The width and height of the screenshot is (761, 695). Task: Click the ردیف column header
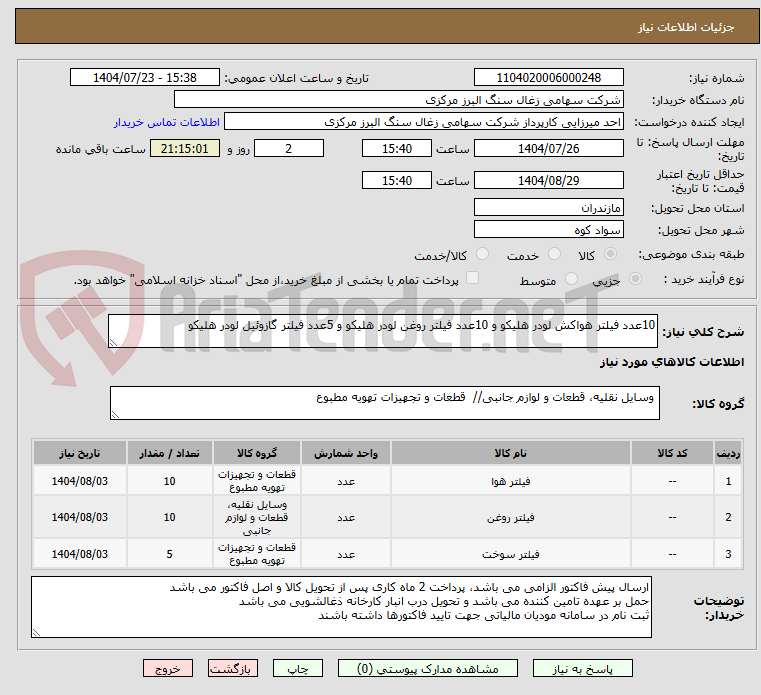(728, 453)
